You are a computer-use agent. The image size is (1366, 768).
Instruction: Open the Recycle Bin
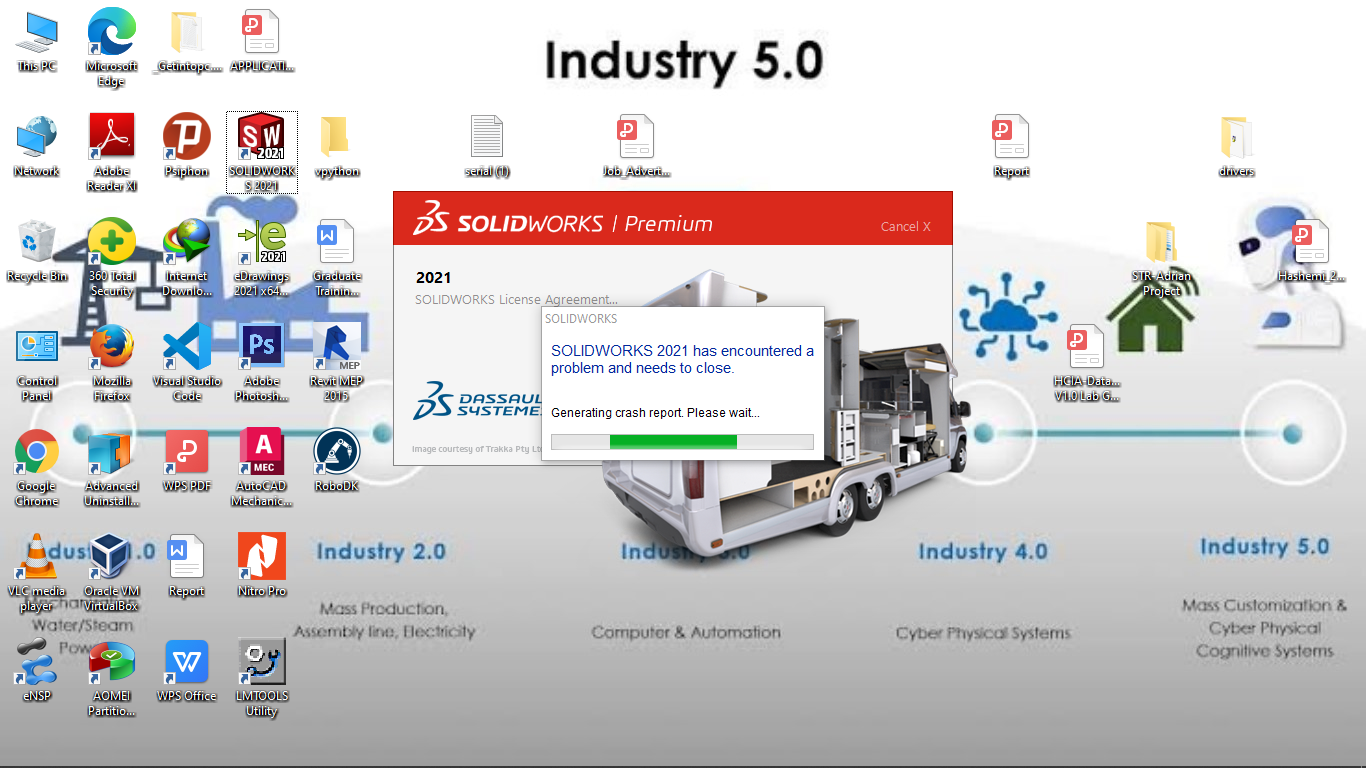click(x=37, y=252)
